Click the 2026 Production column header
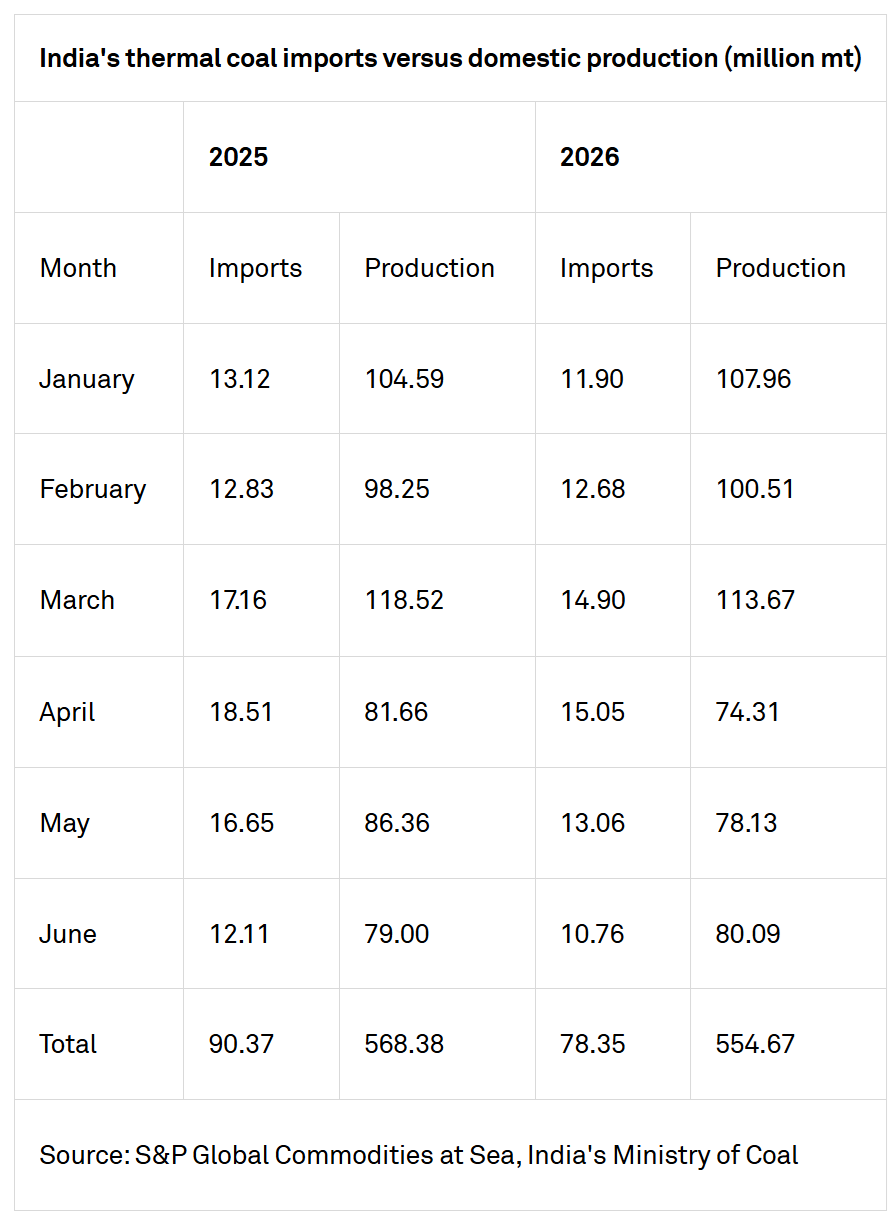This screenshot has width=892, height=1226. coord(781,268)
